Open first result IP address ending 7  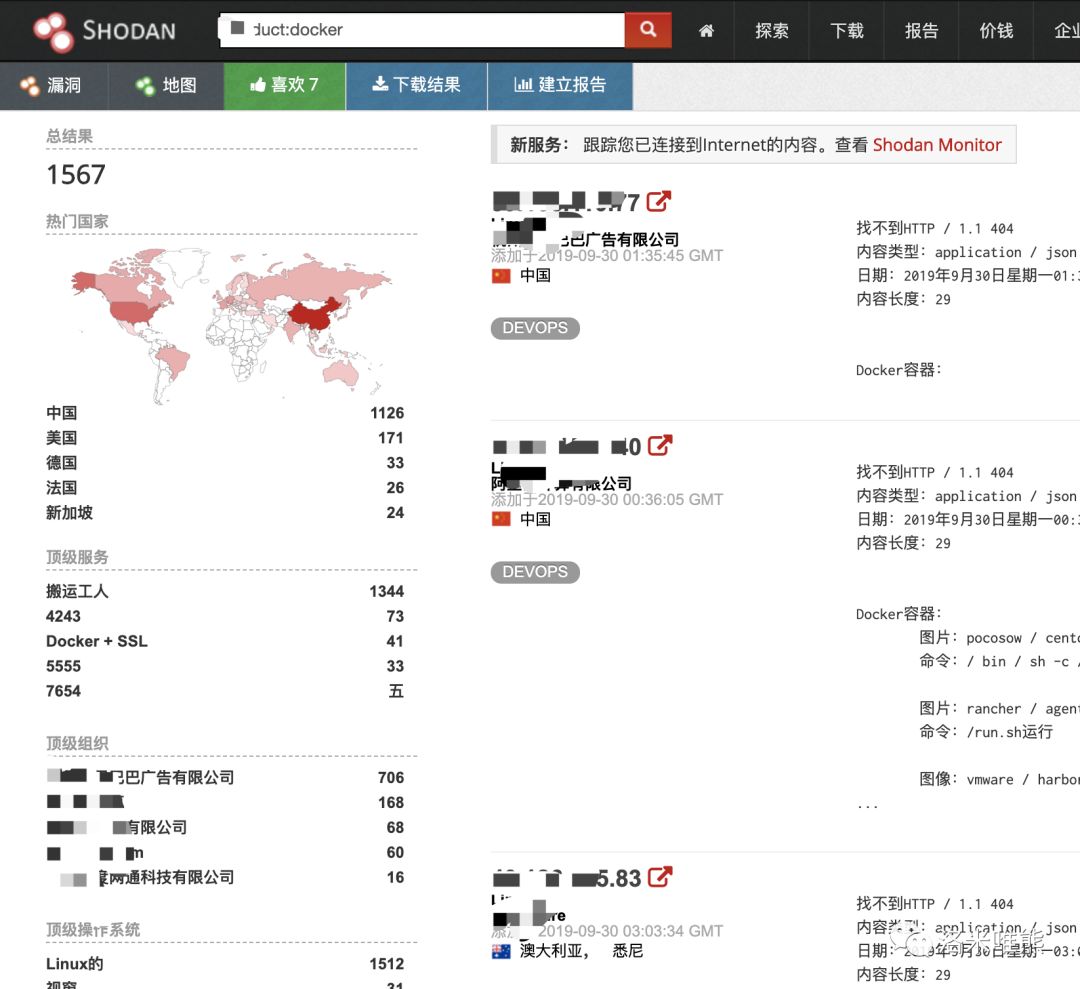[x=567, y=202]
